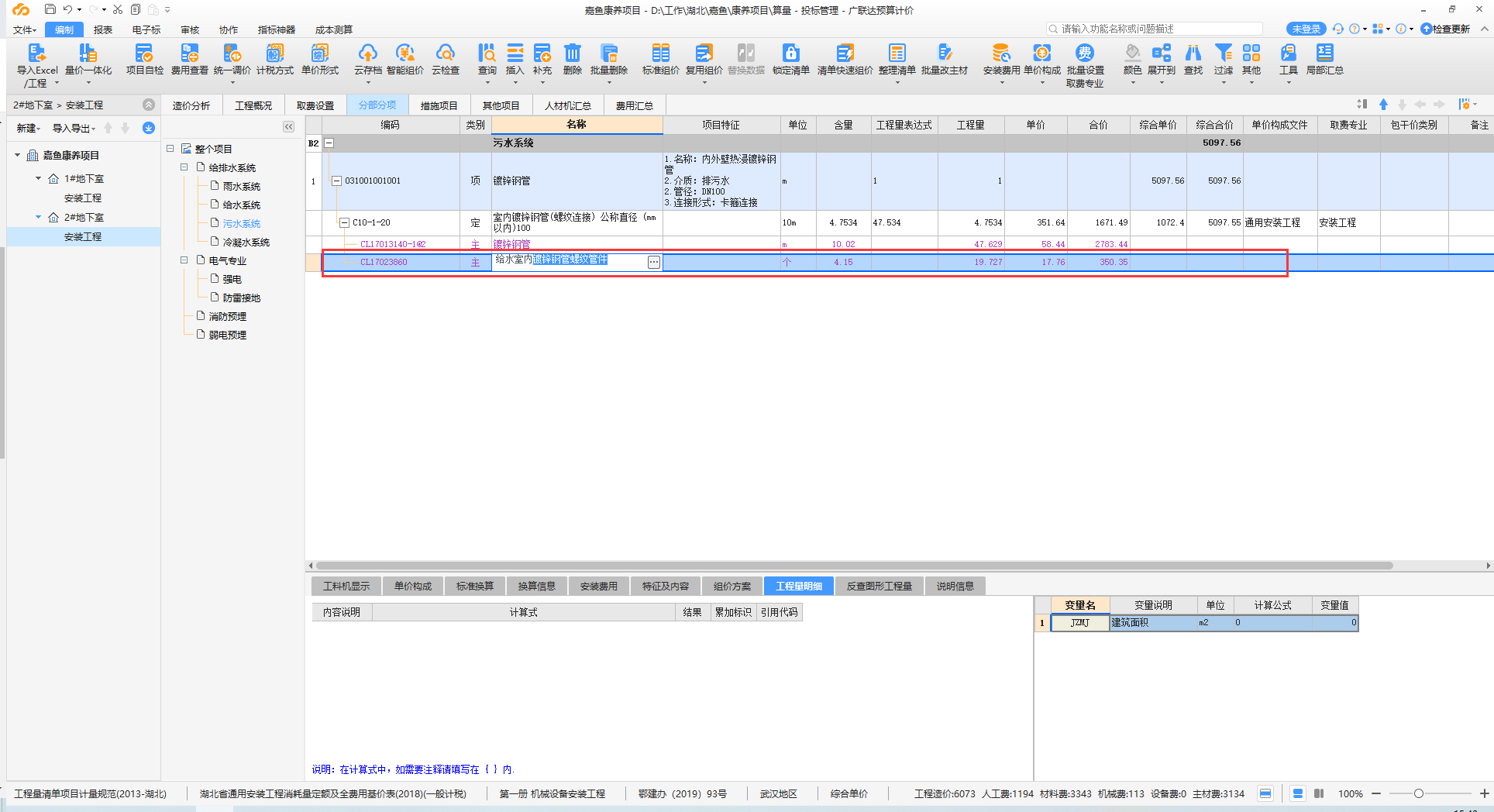Collapse the 给排水系统 tree node
This screenshot has width=1494, height=812.
[x=184, y=167]
